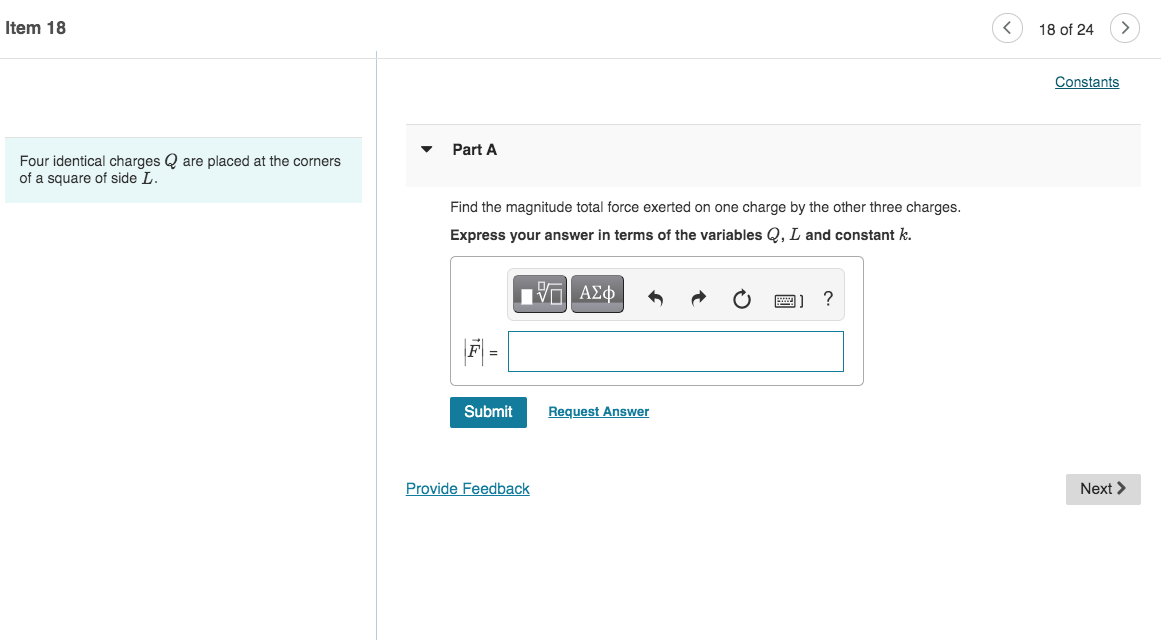1161x640 pixels.
Task: Advance to next item with right chevron
Action: [1125, 28]
